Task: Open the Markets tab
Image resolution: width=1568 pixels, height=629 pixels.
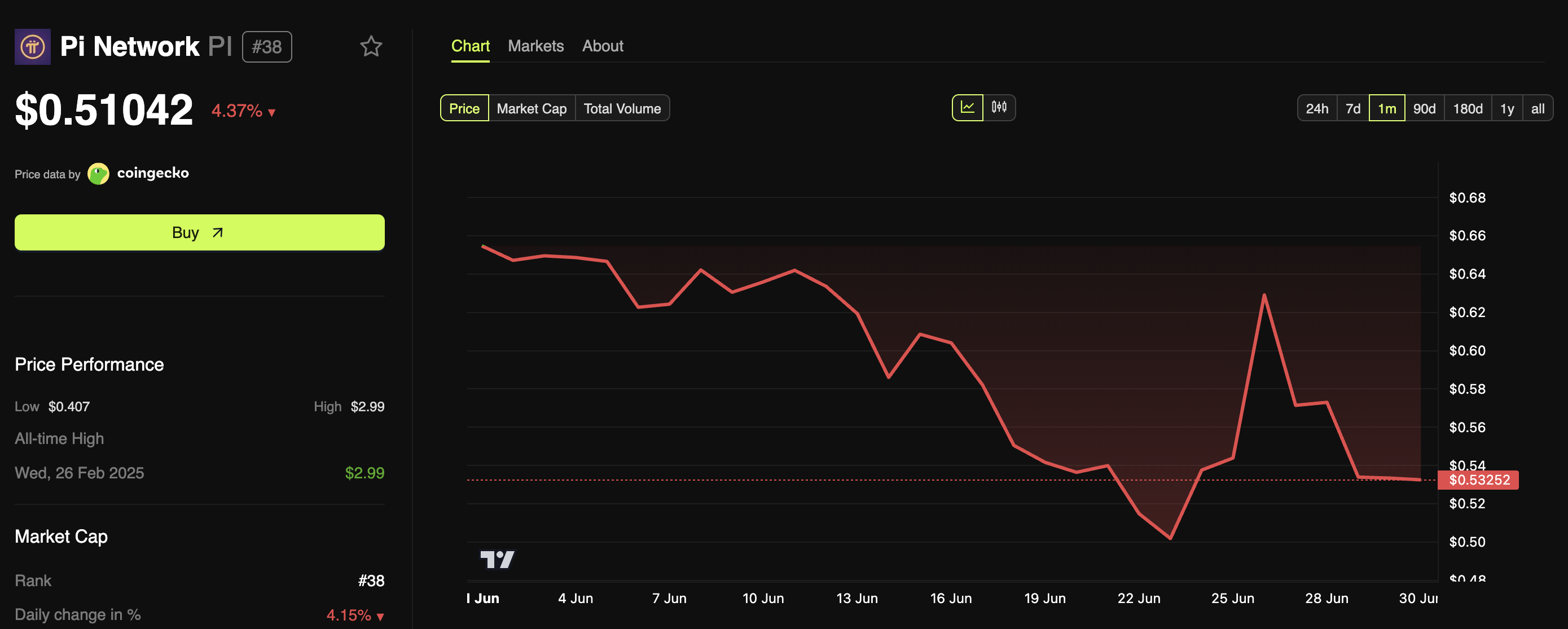Action: [535, 46]
